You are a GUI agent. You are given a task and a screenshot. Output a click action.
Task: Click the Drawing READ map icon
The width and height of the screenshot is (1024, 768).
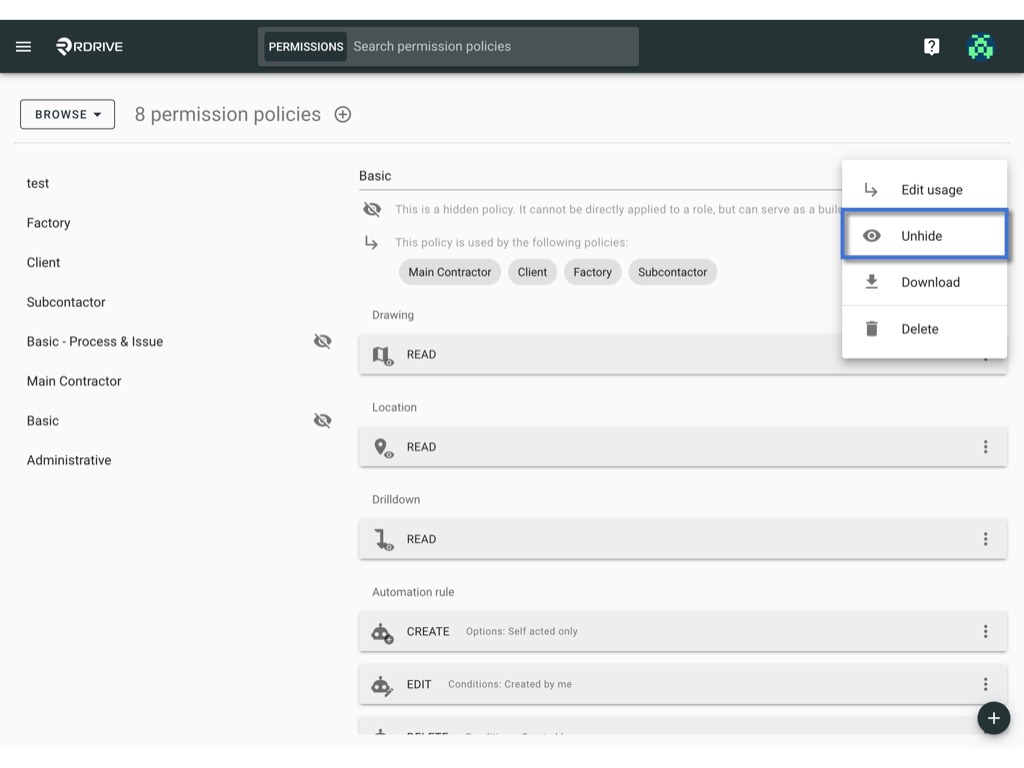coord(383,355)
